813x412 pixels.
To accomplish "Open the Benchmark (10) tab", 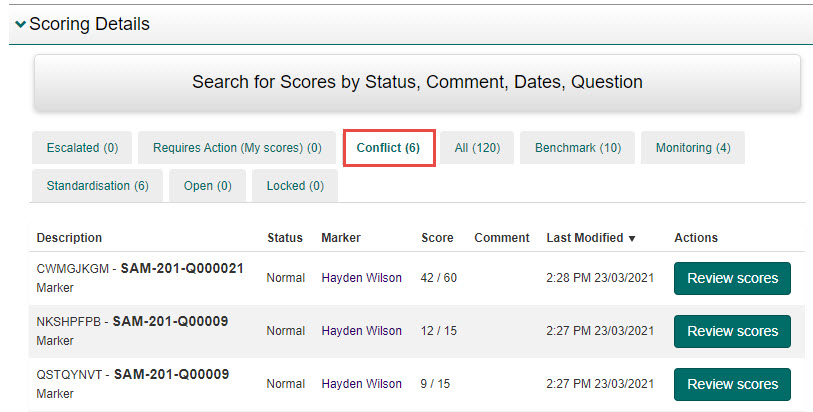I will click(577, 148).
